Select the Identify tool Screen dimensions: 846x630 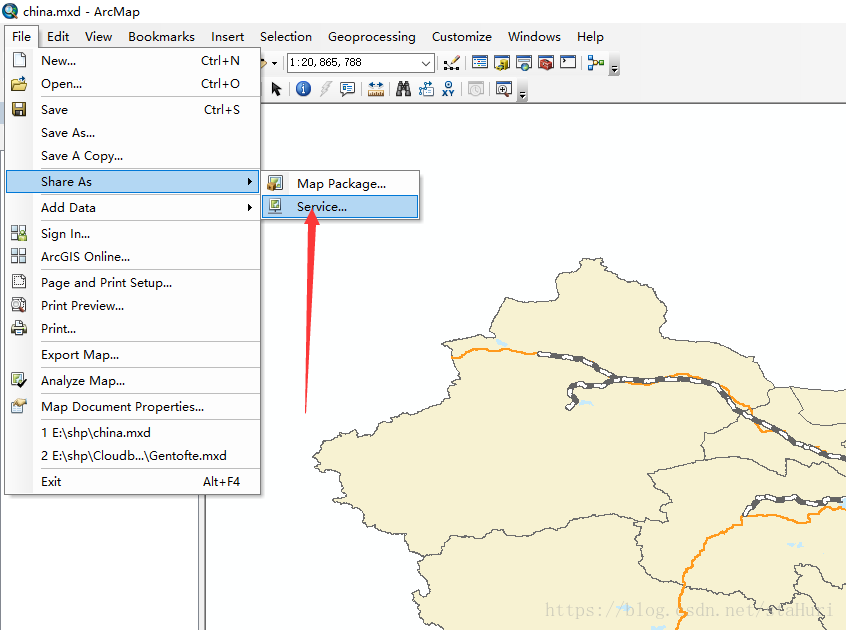point(303,88)
